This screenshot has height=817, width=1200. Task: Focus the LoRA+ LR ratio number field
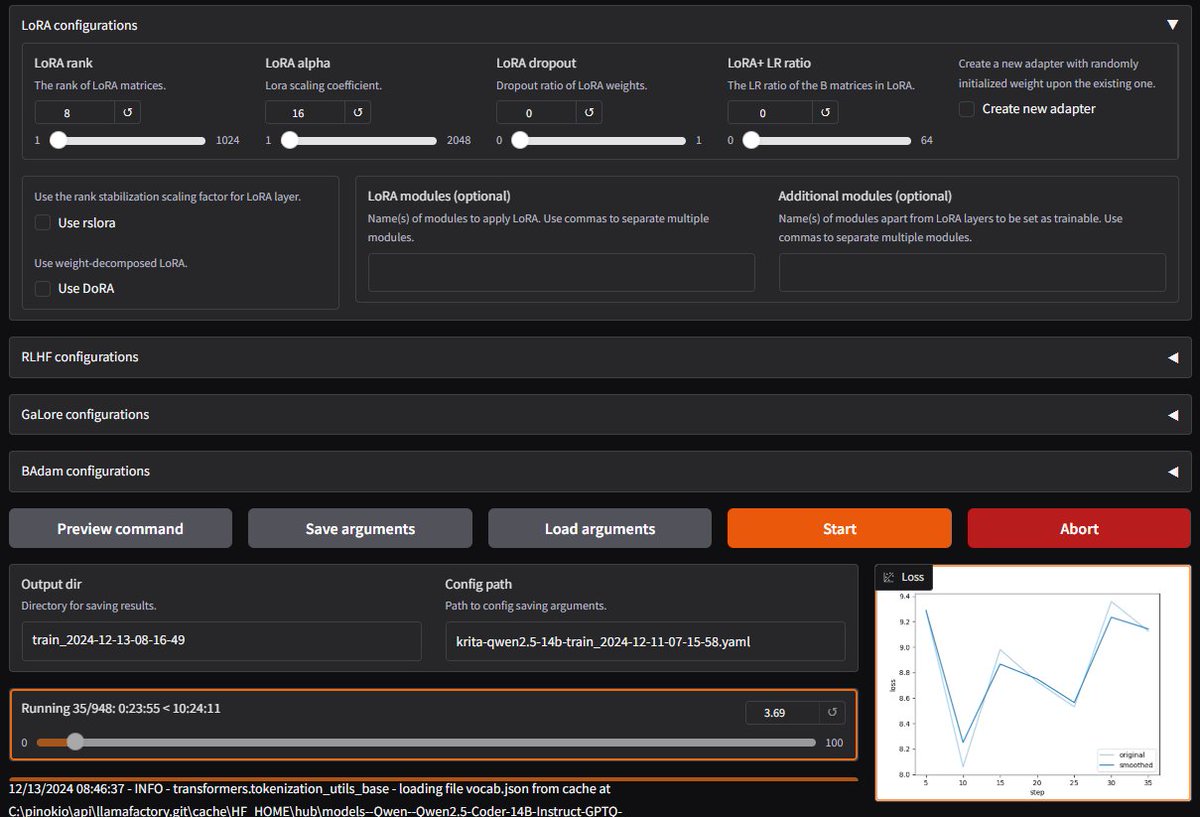pos(770,112)
